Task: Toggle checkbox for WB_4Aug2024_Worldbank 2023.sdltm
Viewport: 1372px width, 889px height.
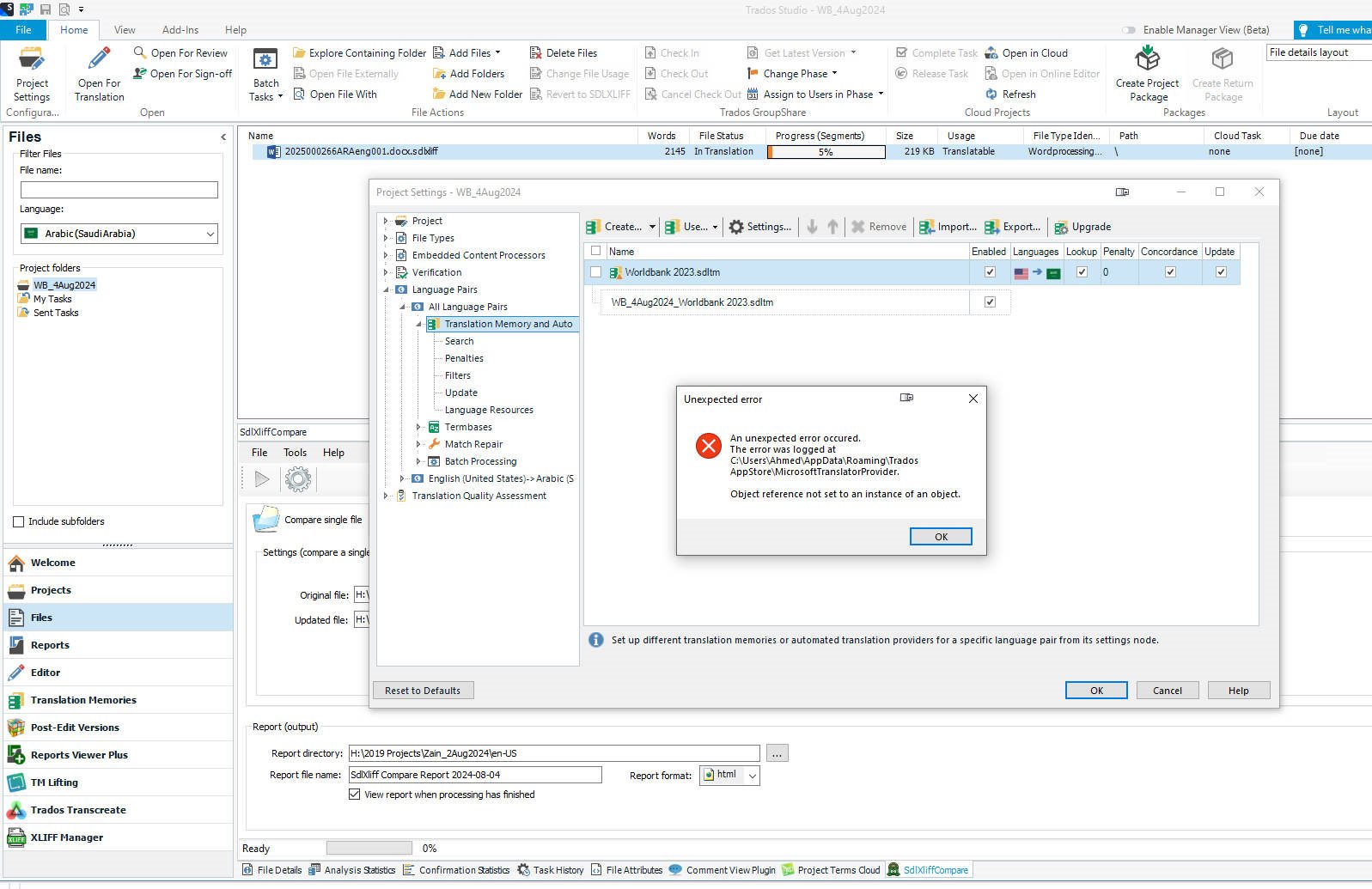Action: click(x=990, y=302)
